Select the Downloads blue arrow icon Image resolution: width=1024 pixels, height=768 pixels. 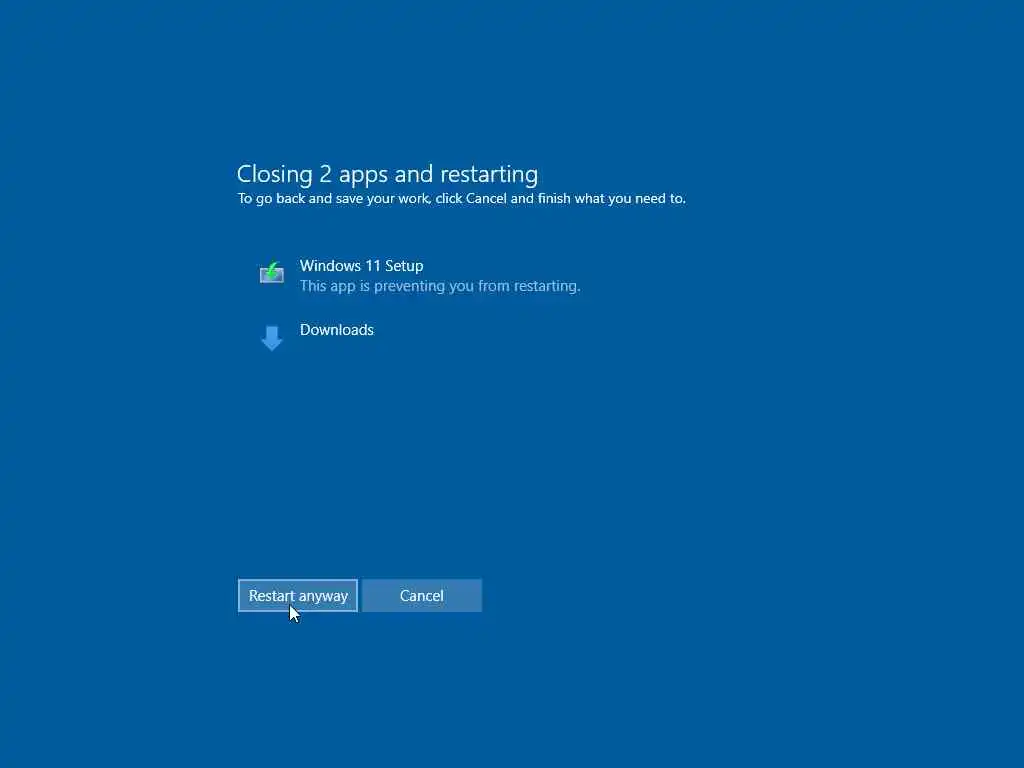pyautogui.click(x=272, y=338)
